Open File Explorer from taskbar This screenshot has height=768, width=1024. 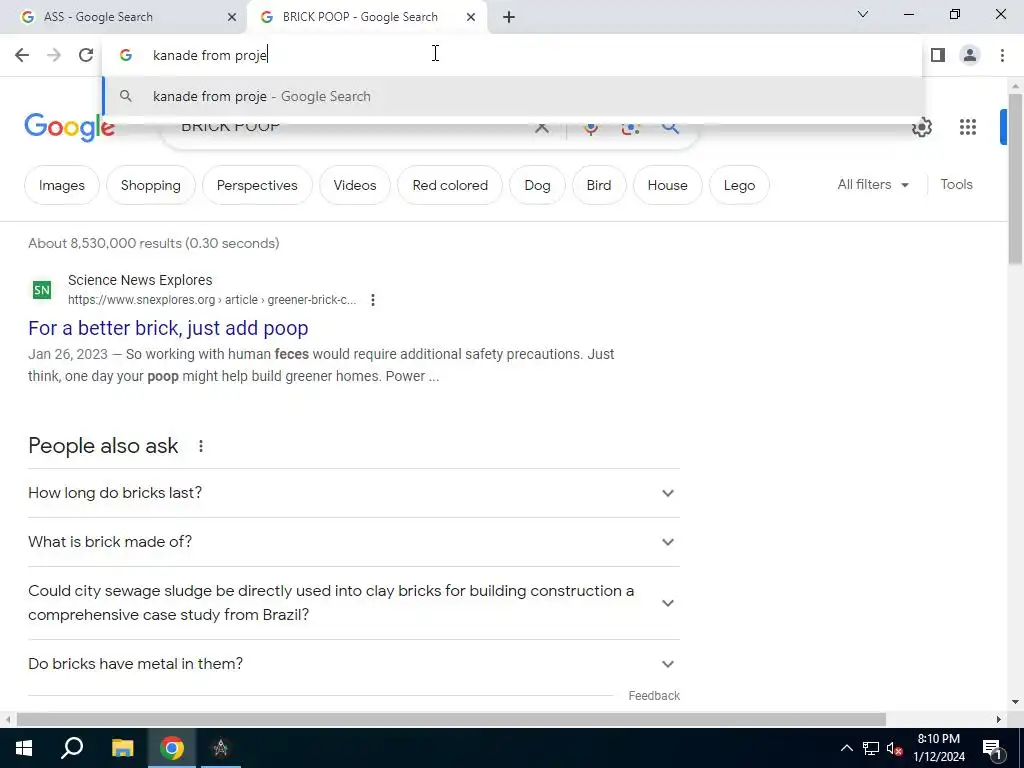click(x=122, y=748)
